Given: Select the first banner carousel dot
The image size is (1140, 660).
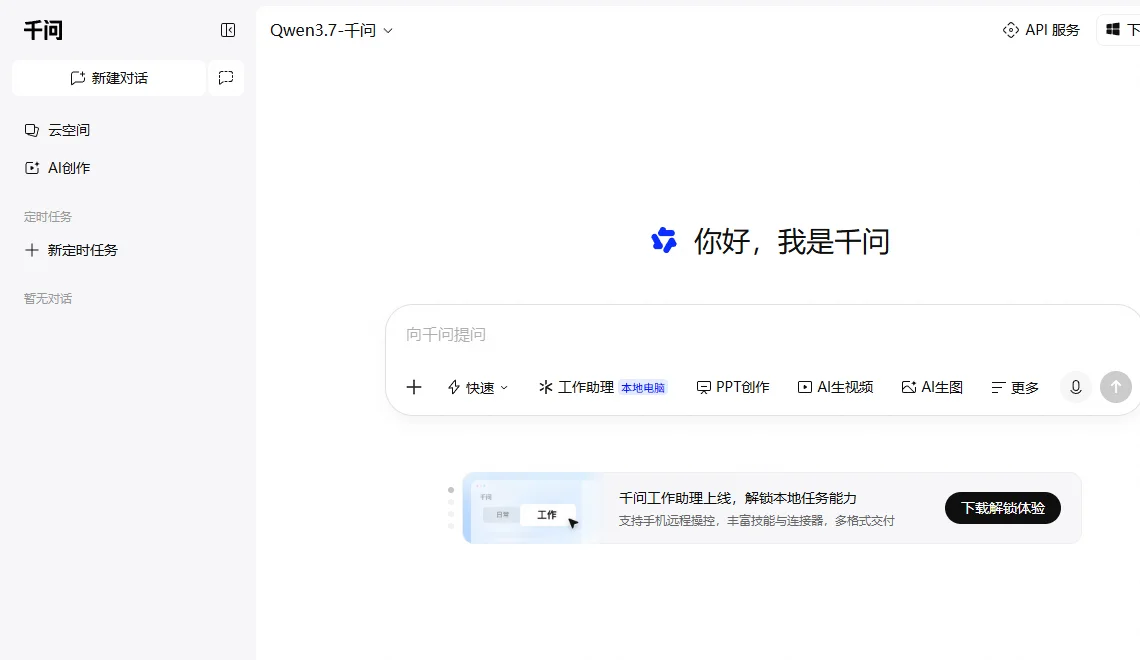Looking at the screenshot, I should point(451,490).
